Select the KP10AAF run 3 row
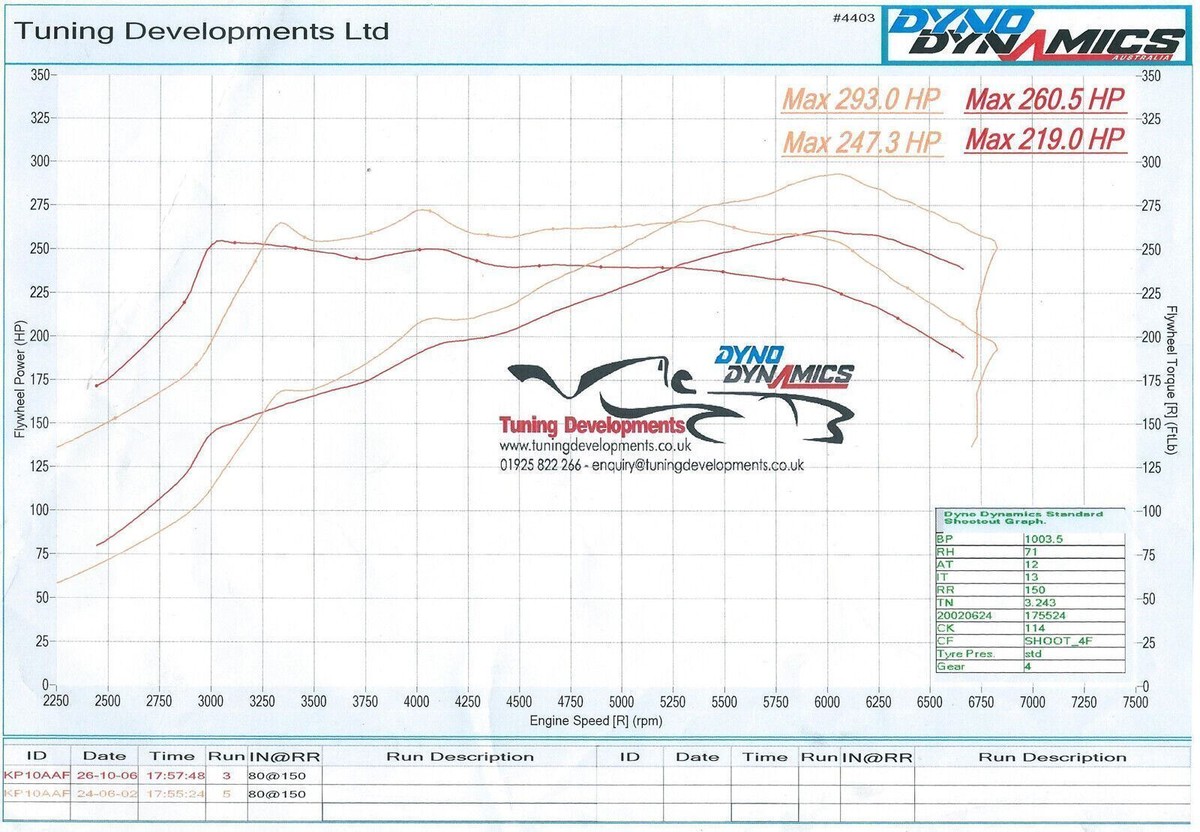Viewport: 1200px width, 832px height. pos(300,775)
